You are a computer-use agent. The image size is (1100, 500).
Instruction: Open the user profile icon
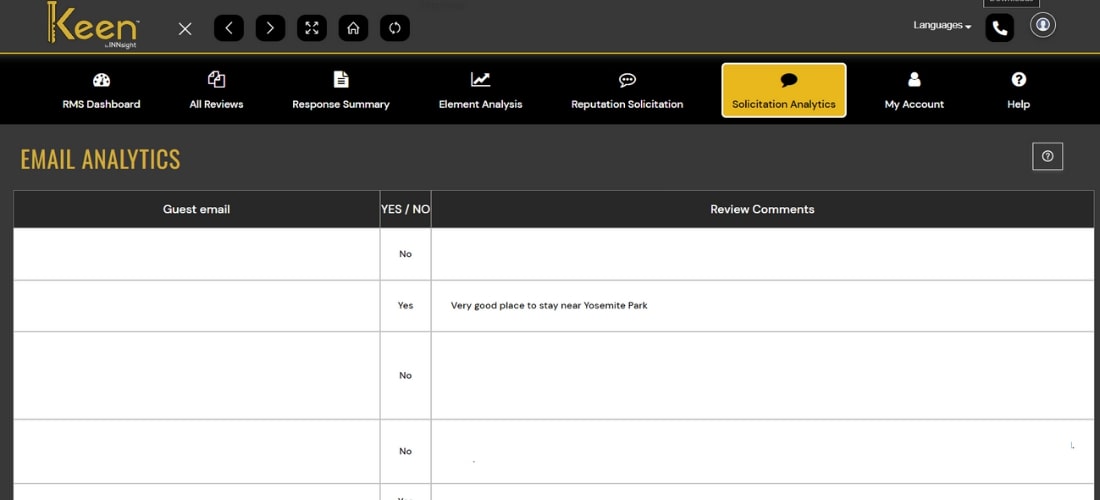point(1043,25)
